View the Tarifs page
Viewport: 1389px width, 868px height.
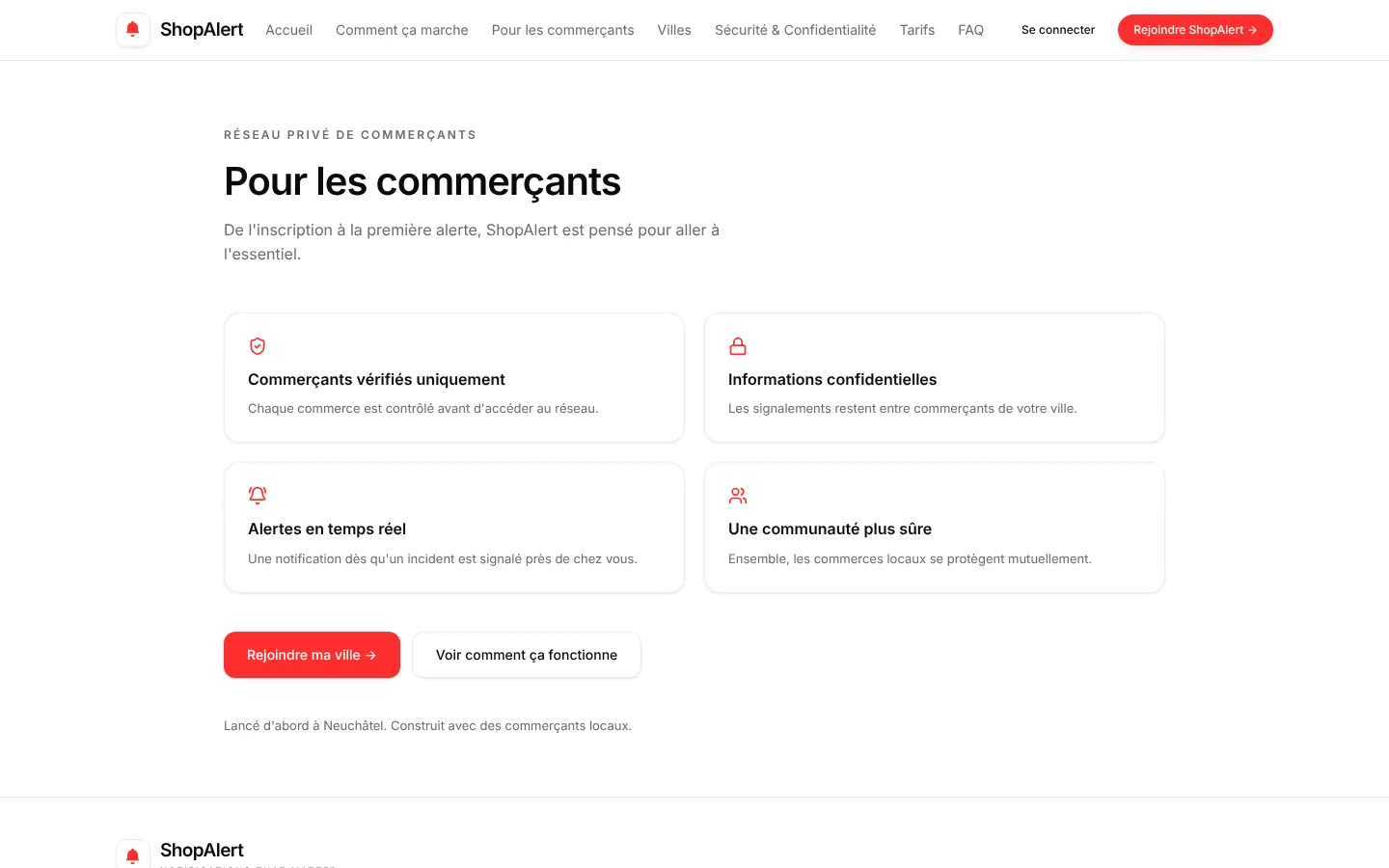(x=917, y=30)
